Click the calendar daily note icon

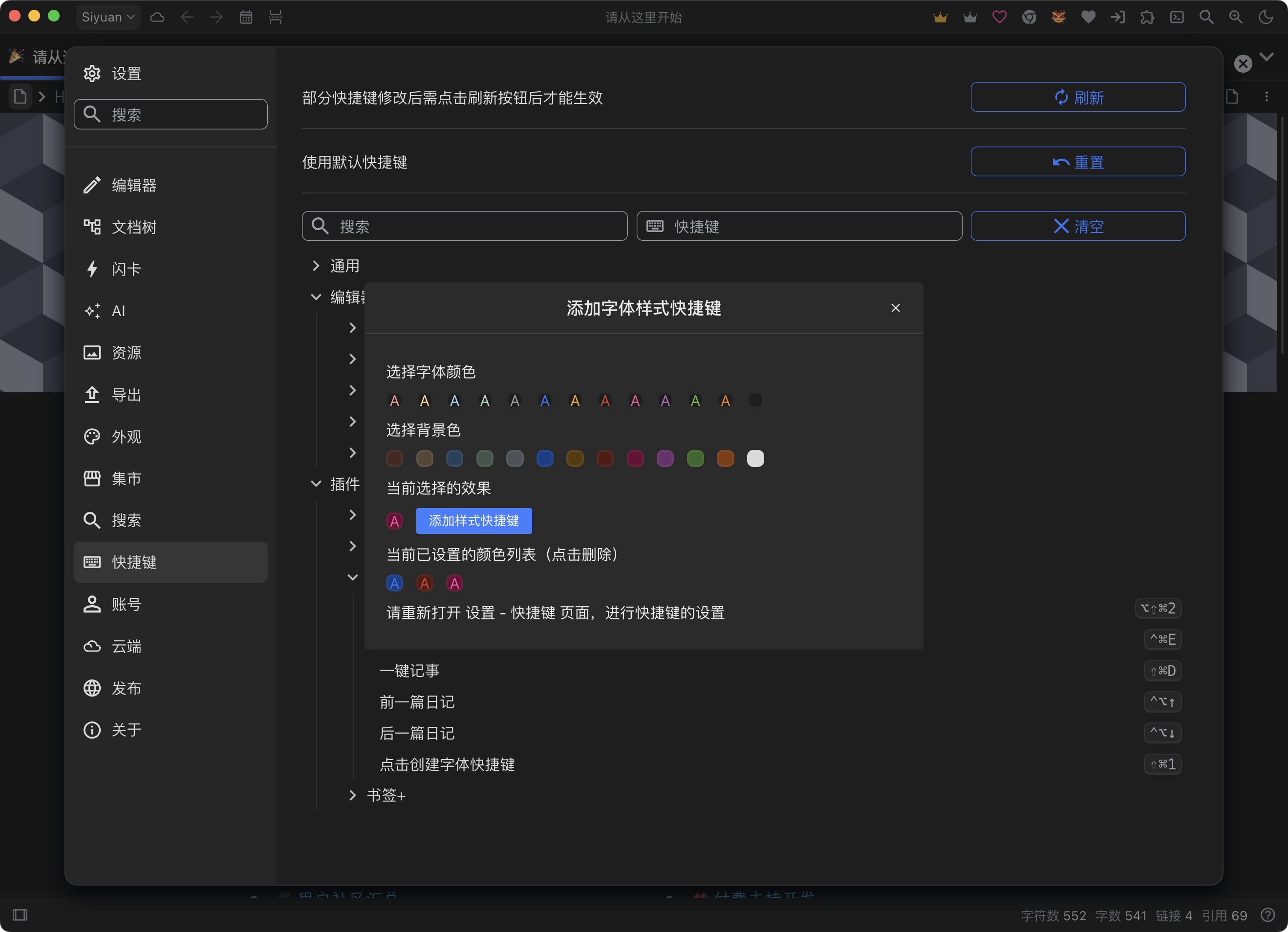pyautogui.click(x=246, y=17)
